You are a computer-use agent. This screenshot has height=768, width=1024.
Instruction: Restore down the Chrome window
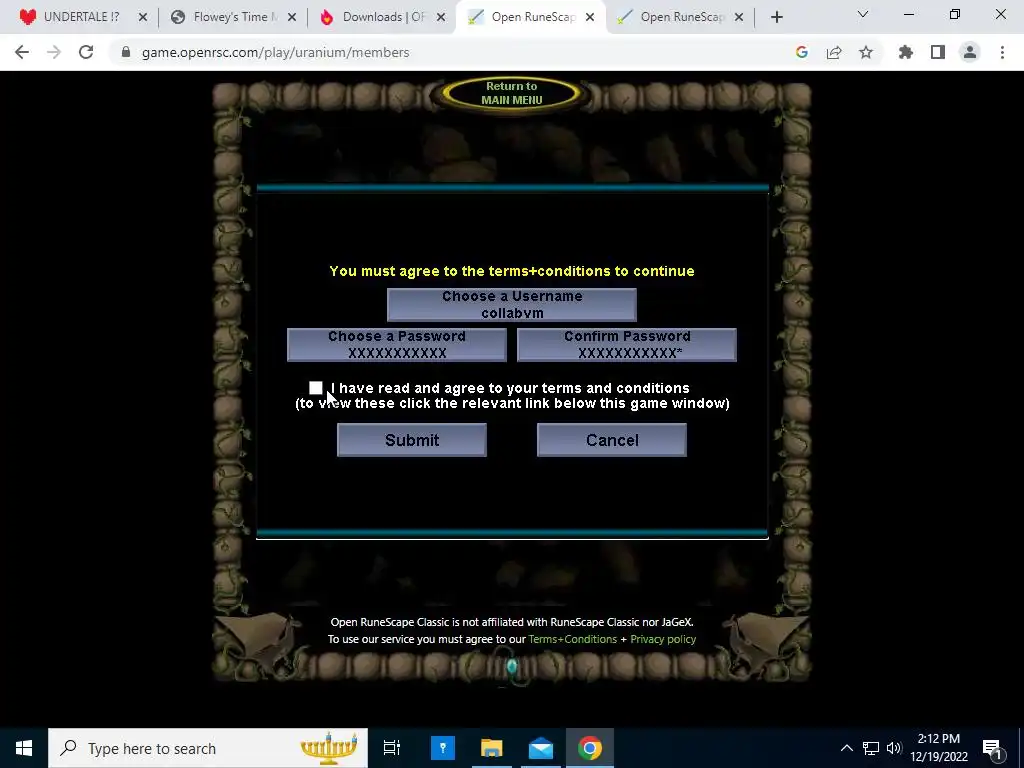(955, 14)
